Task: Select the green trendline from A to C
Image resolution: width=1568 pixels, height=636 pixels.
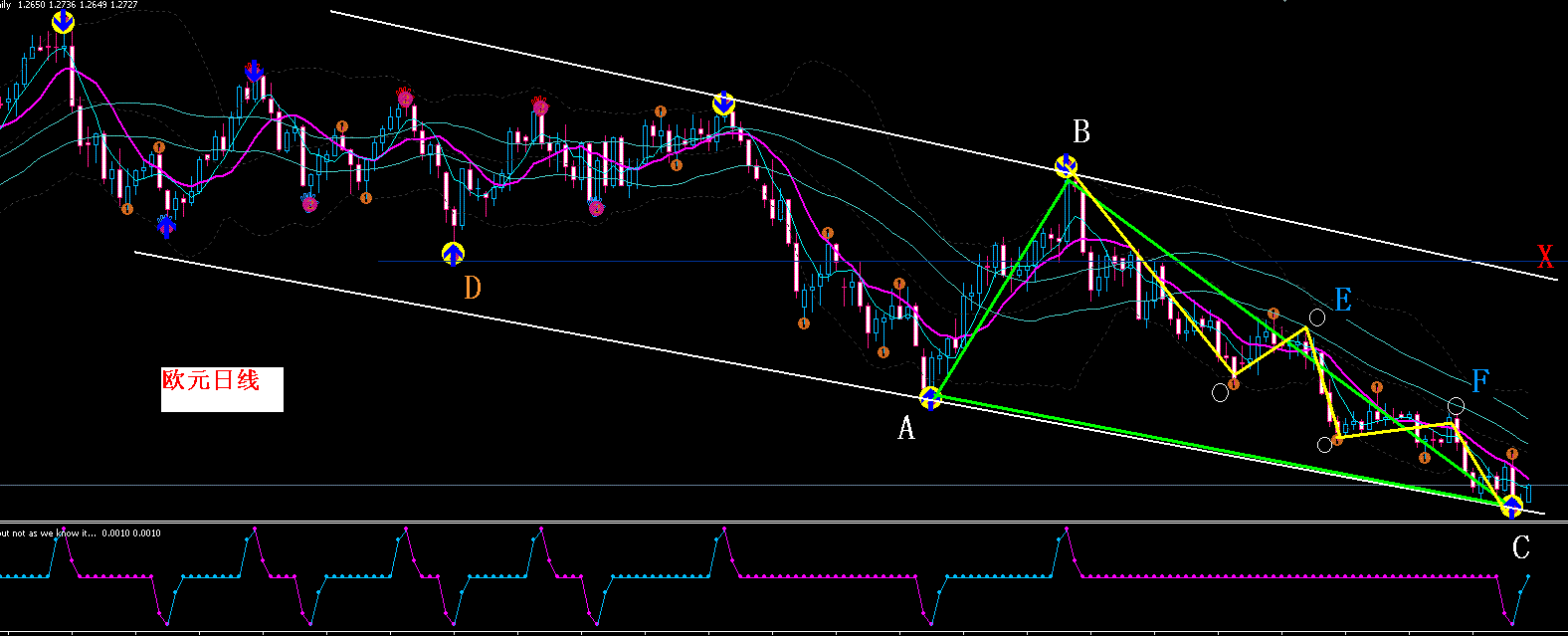Action: pos(1220,452)
